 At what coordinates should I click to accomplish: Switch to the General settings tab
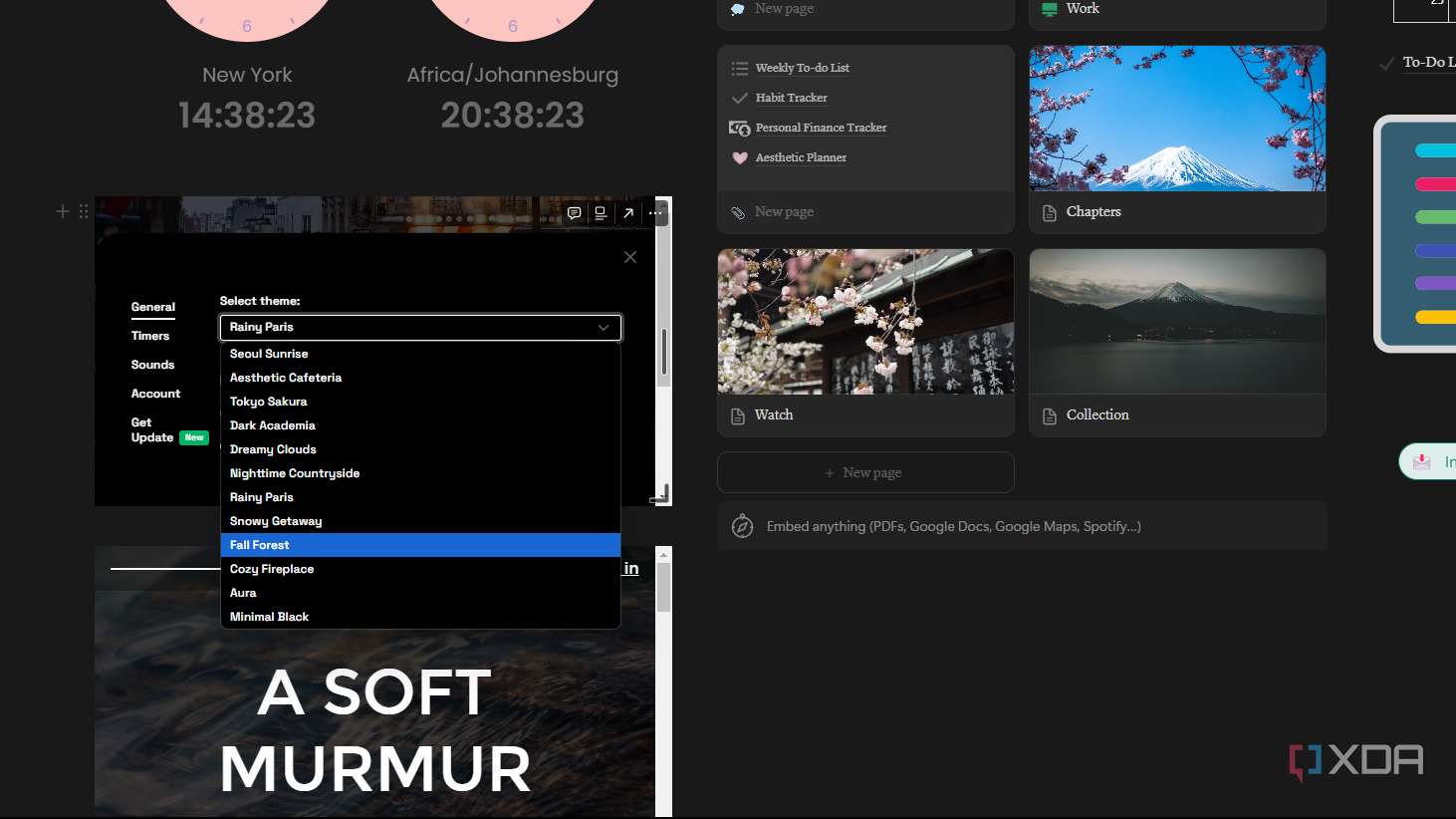[152, 307]
